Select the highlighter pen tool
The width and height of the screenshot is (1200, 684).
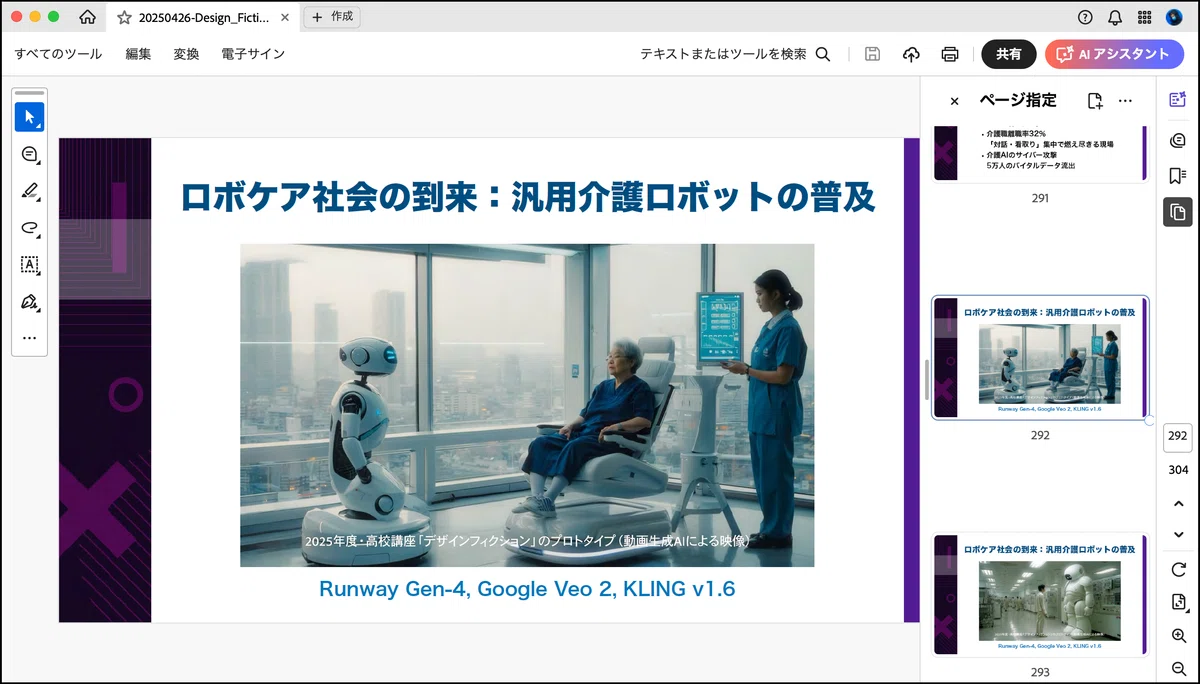(29, 191)
